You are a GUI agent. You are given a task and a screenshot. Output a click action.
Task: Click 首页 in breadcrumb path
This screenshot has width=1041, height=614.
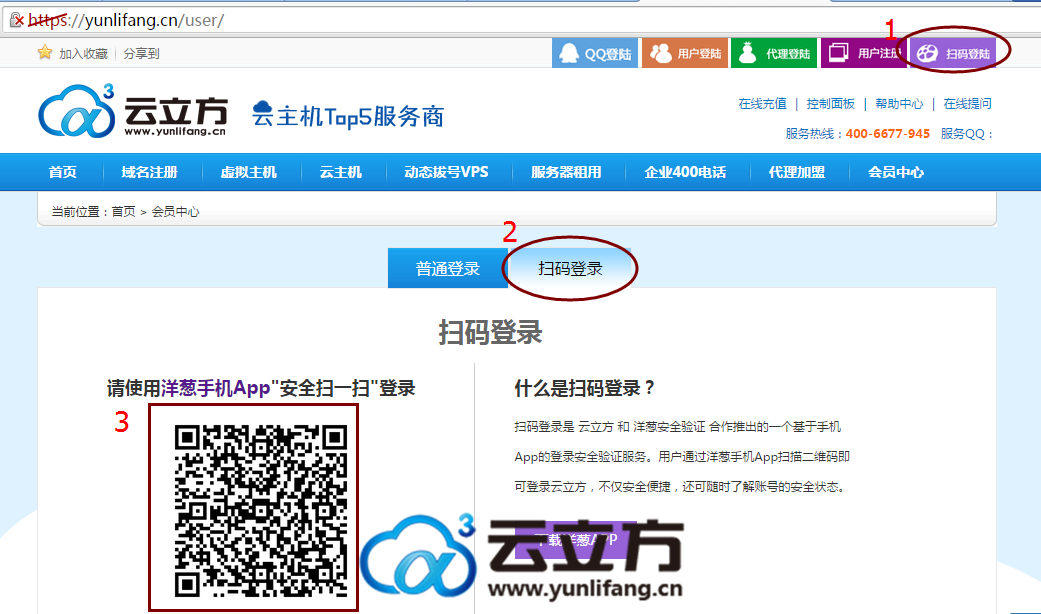point(123,212)
